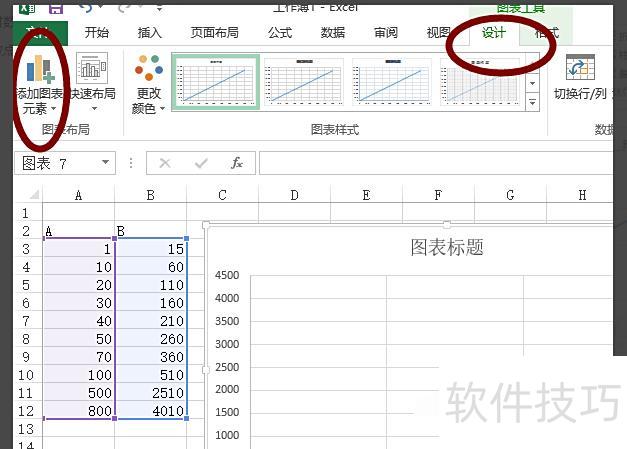Viewport: 627px width, 449px height.
Task: Select row 1 header
Action: point(26,213)
